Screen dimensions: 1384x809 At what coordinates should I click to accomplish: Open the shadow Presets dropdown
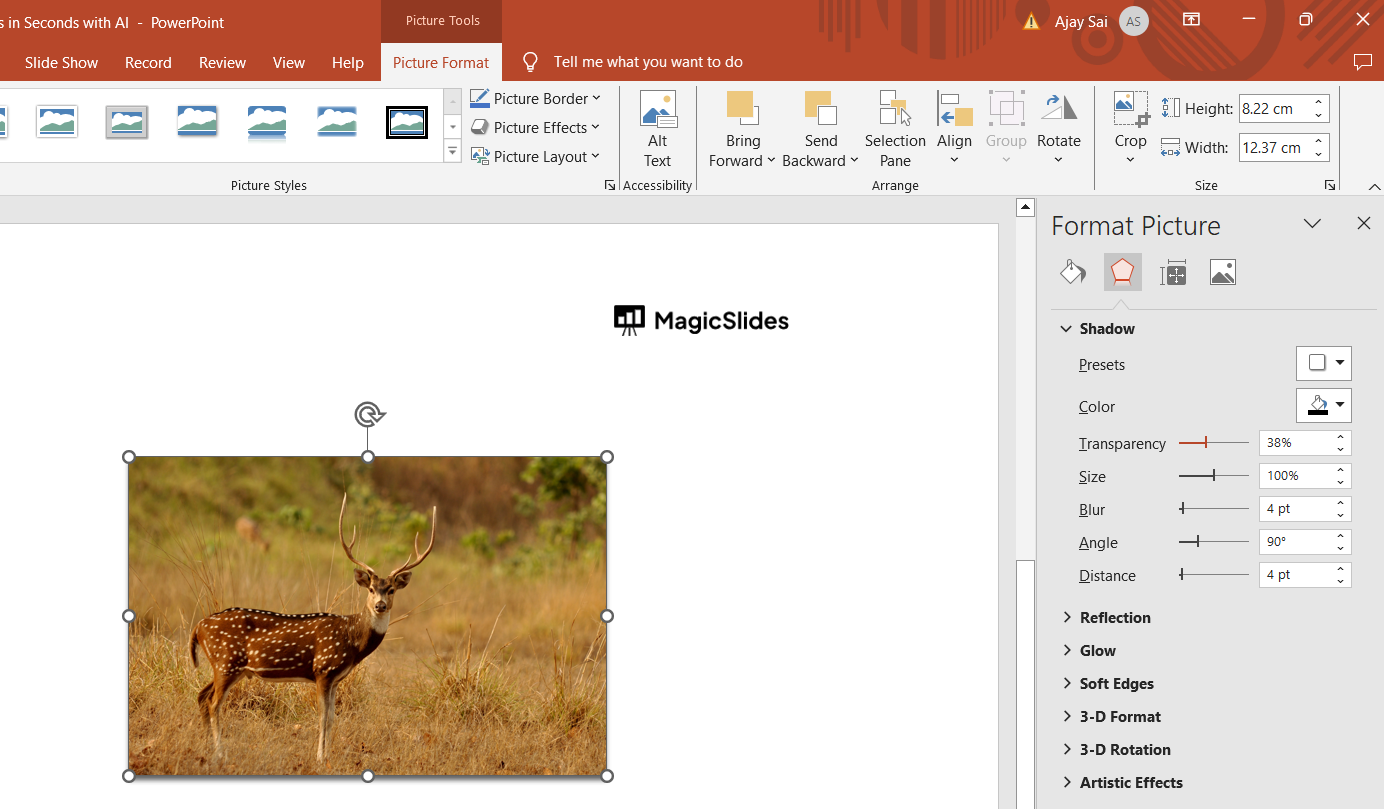[1323, 364]
